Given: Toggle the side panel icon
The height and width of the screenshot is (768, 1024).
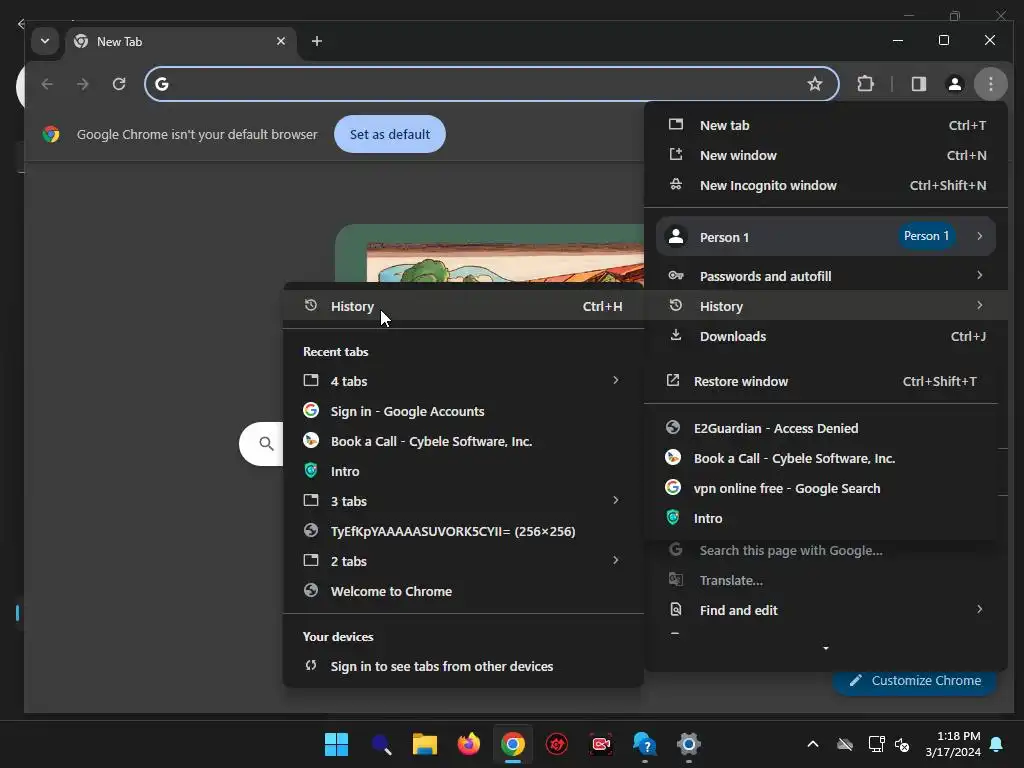Looking at the screenshot, I should click(918, 84).
